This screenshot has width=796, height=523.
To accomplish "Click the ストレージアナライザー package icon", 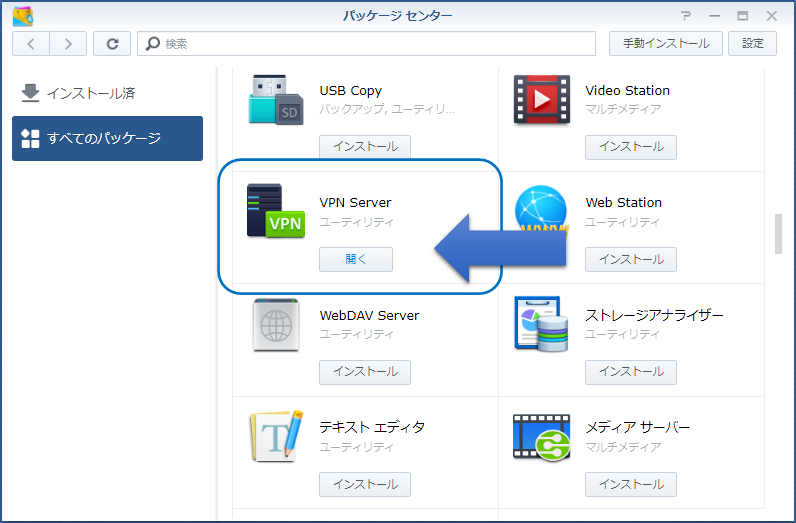I will [541, 324].
